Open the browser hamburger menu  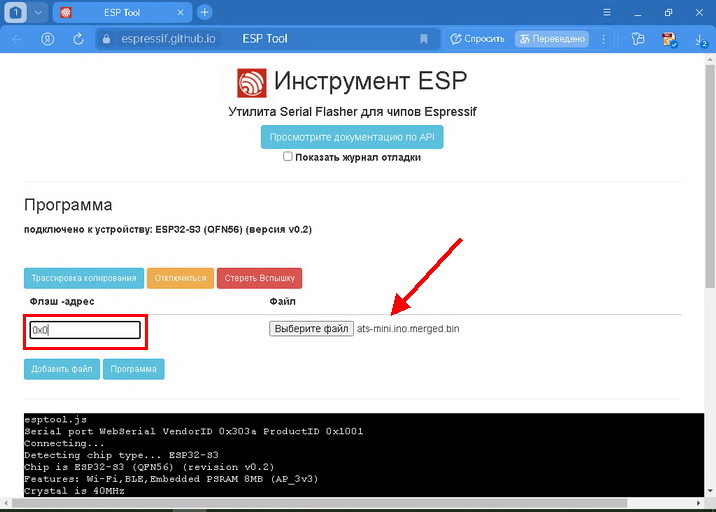click(x=607, y=12)
